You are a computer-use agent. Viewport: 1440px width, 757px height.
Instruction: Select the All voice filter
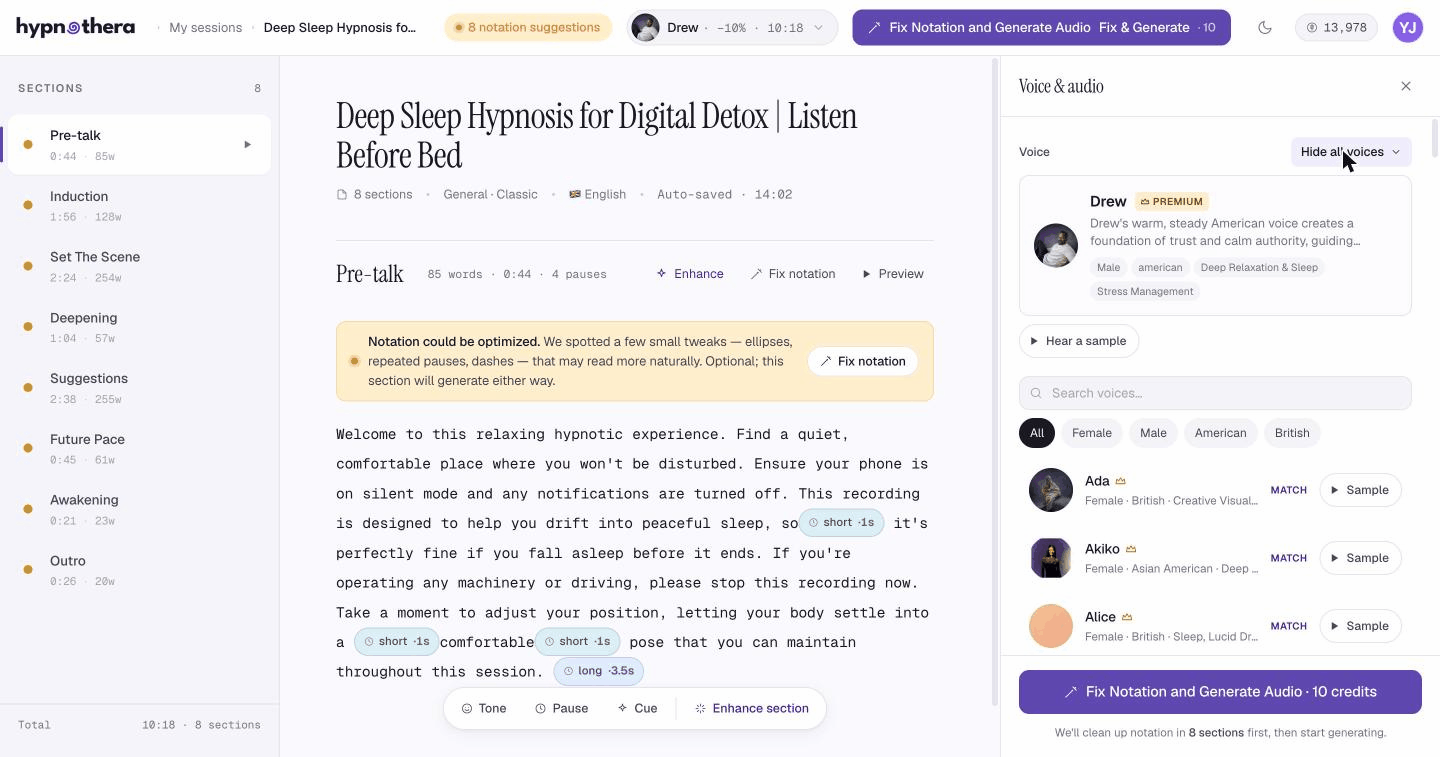pyautogui.click(x=1037, y=433)
